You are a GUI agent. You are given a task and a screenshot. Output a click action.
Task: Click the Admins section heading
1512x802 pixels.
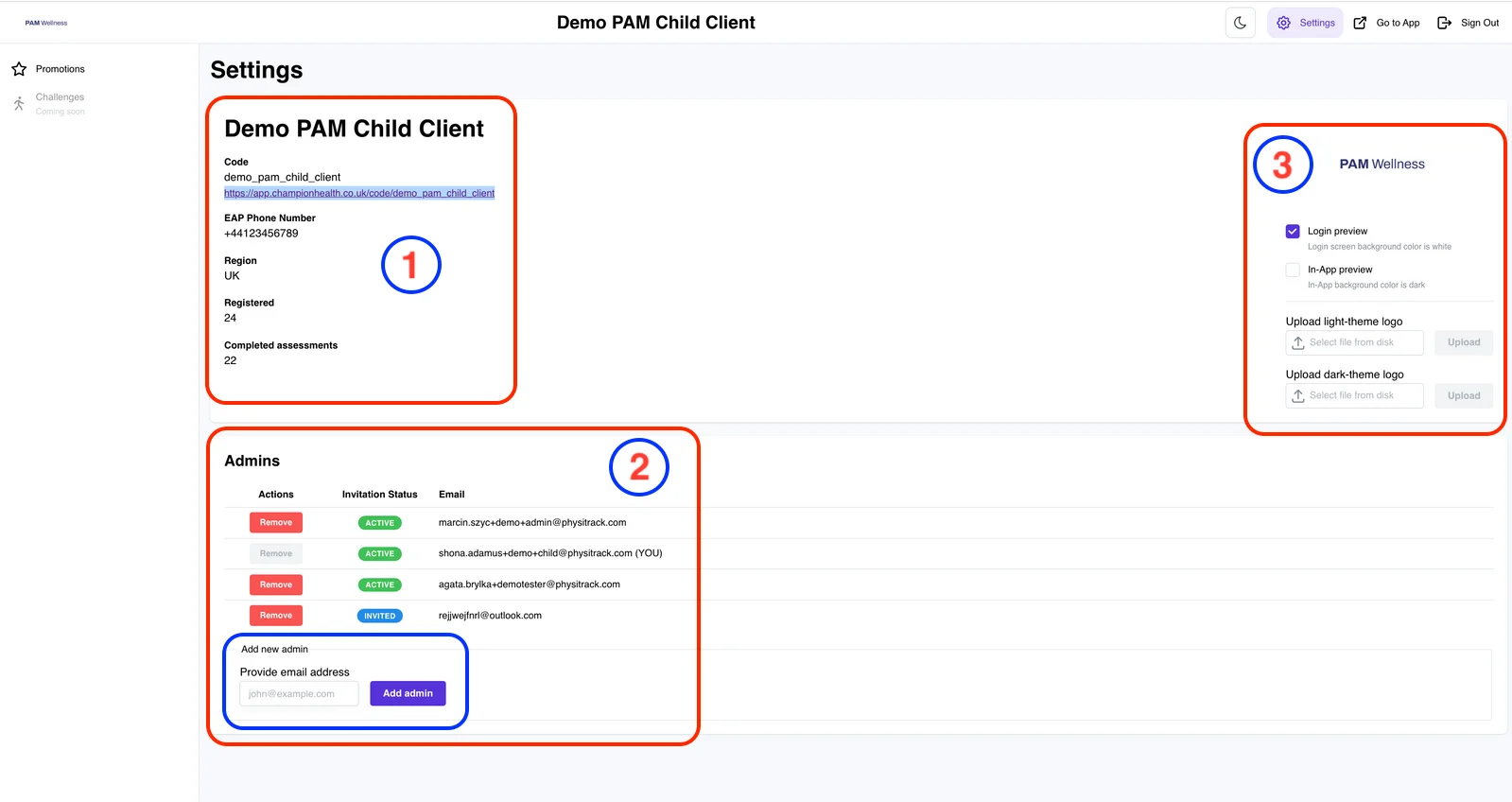252,461
